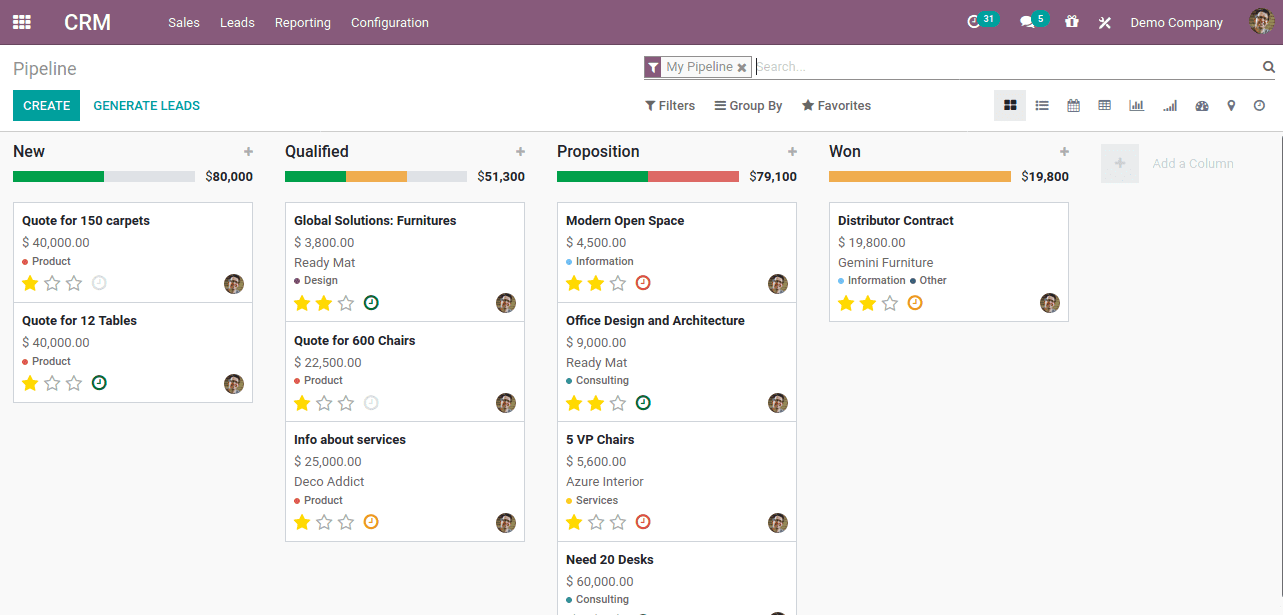1283x615 pixels.
Task: Open the Configuration menu
Action: click(x=390, y=22)
